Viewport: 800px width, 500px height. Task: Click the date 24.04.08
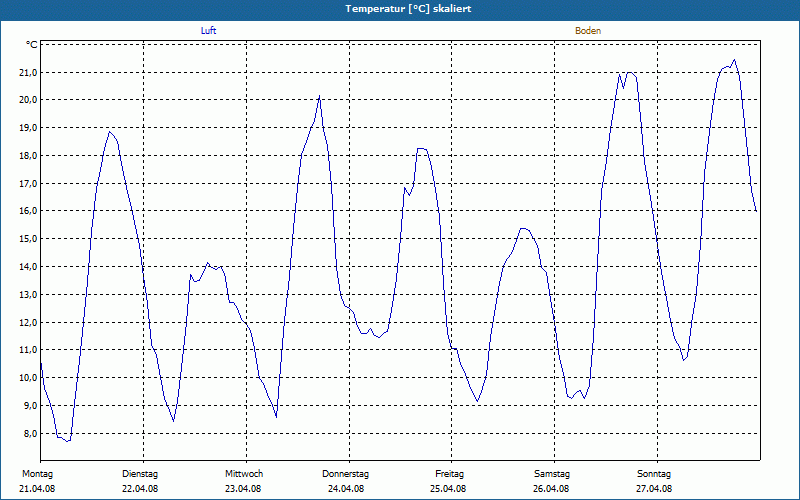coord(346,489)
